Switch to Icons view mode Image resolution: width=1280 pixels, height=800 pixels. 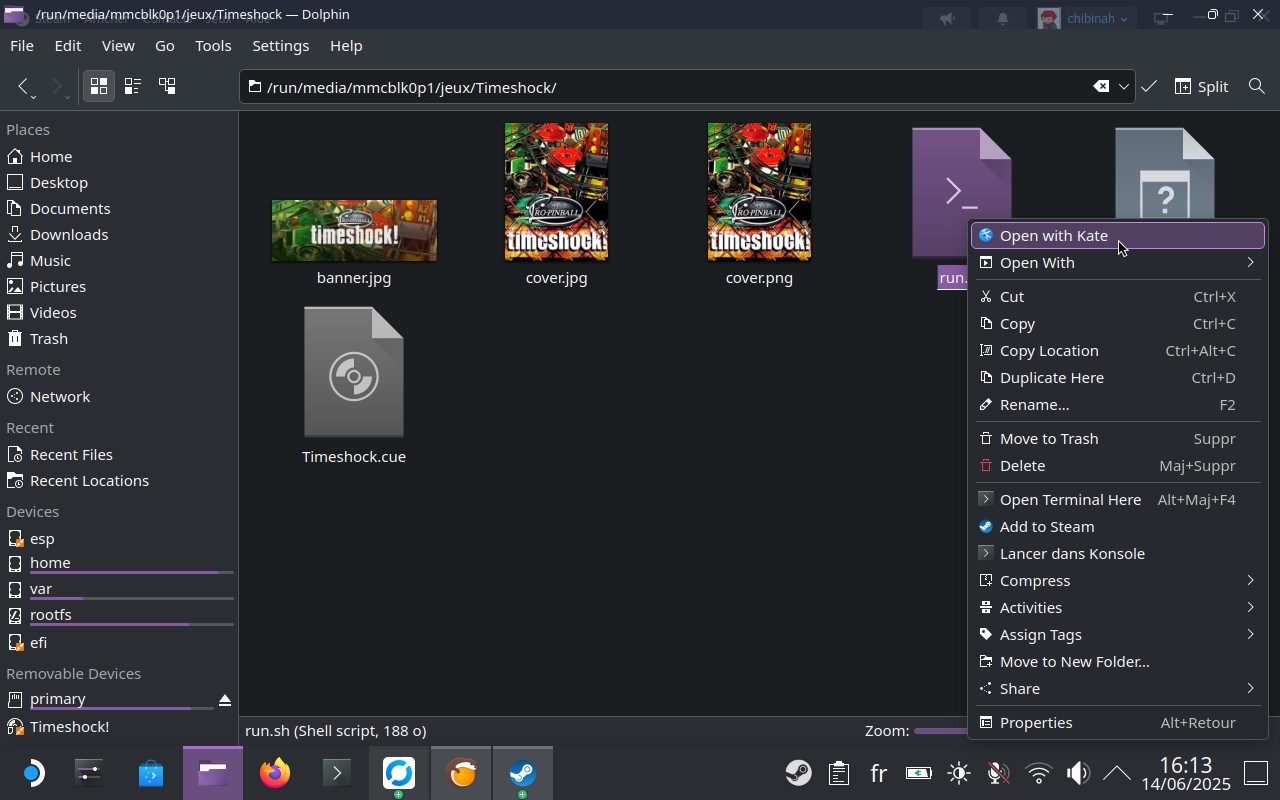coord(98,87)
